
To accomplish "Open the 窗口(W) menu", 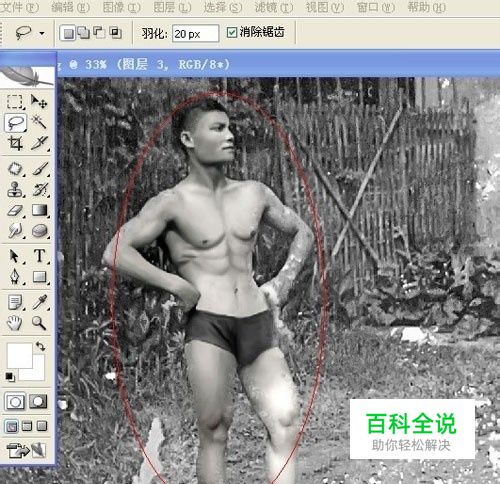I will tap(375, 7).
